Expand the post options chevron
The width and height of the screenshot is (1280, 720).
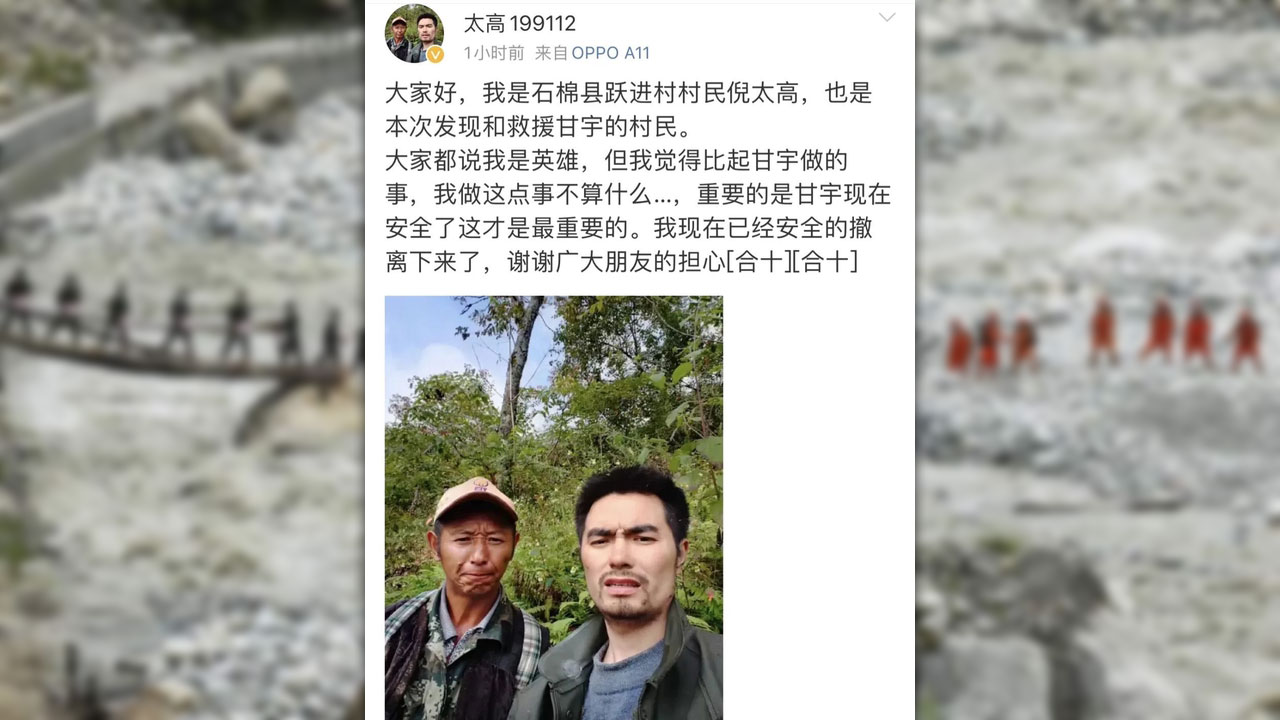pyautogui.click(x=886, y=18)
